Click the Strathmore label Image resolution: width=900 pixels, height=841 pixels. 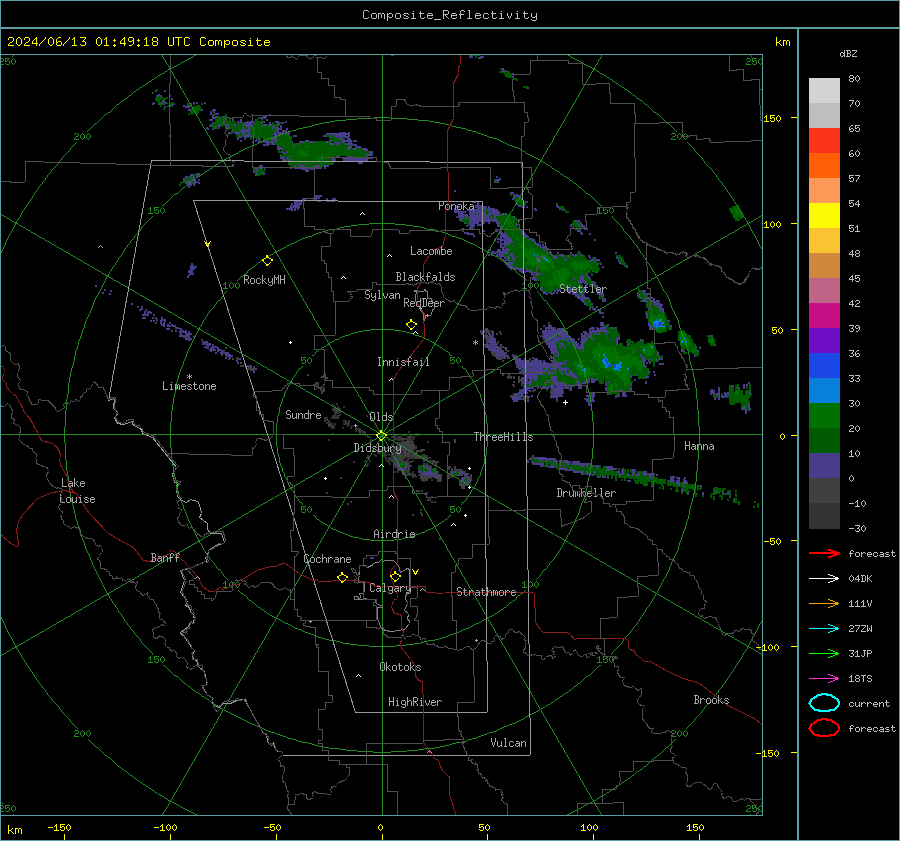[486, 592]
